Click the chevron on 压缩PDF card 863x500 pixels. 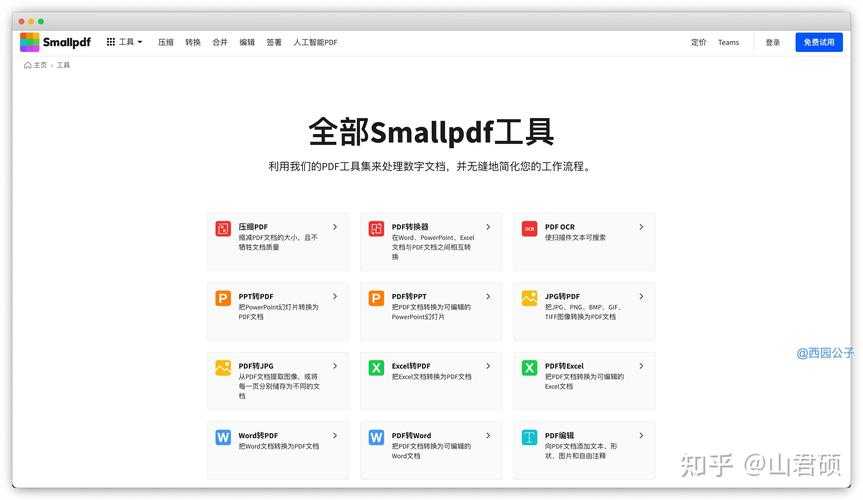(x=335, y=227)
